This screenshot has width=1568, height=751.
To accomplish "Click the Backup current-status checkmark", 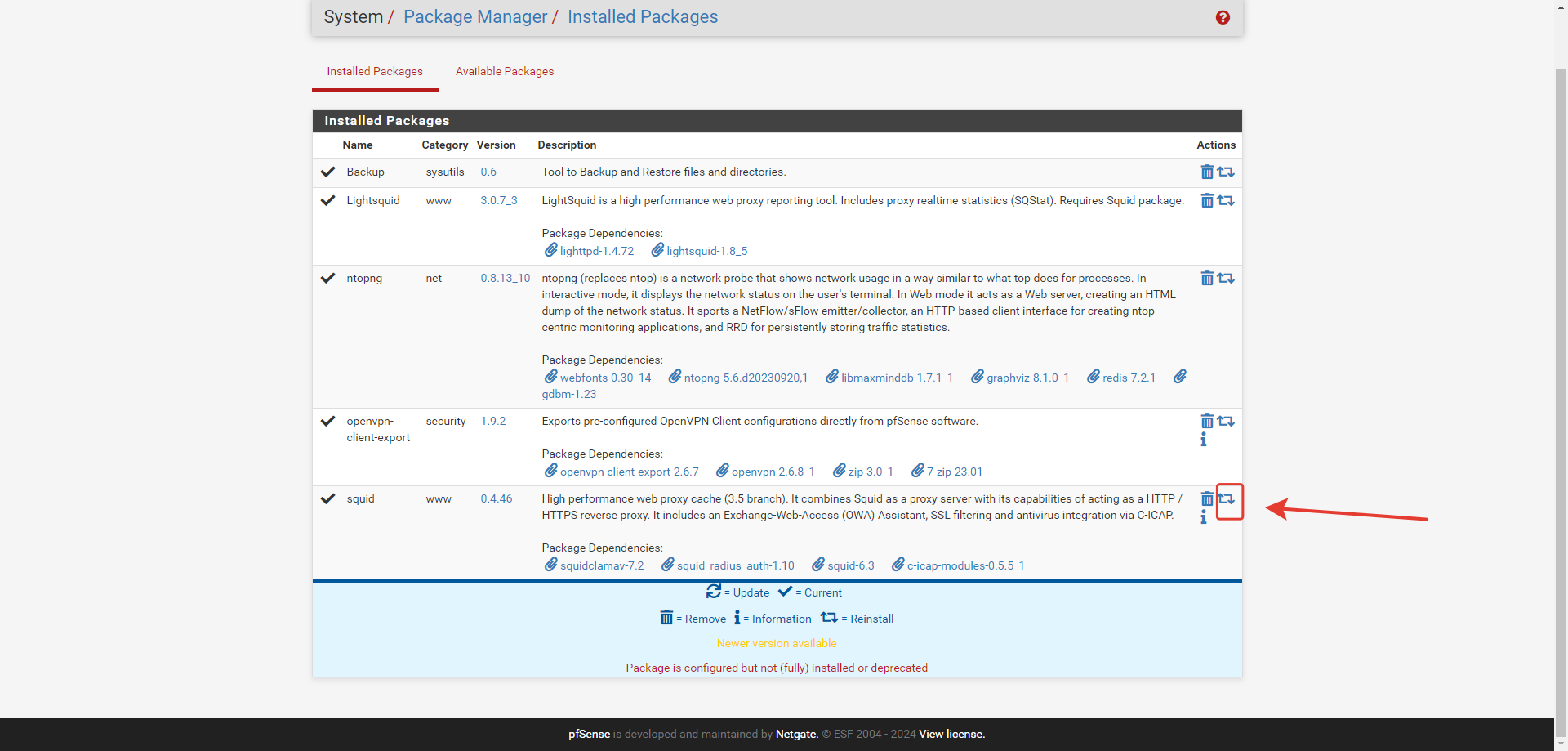I will [x=328, y=172].
